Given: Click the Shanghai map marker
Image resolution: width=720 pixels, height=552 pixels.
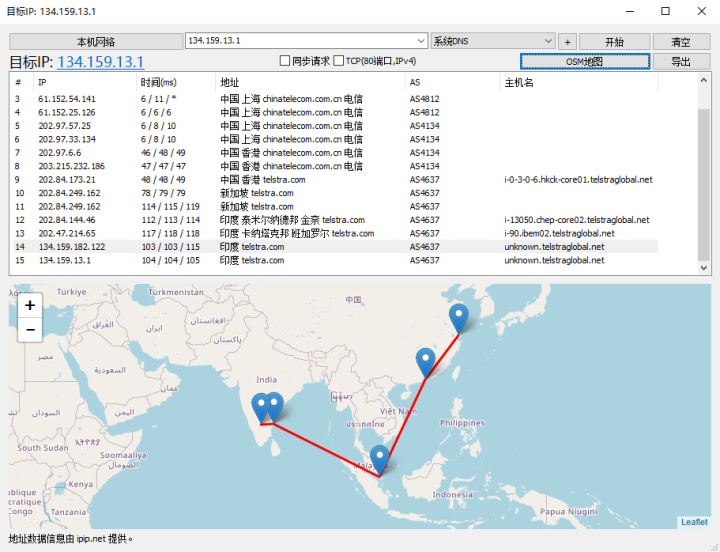Looking at the screenshot, I should tap(458, 317).
